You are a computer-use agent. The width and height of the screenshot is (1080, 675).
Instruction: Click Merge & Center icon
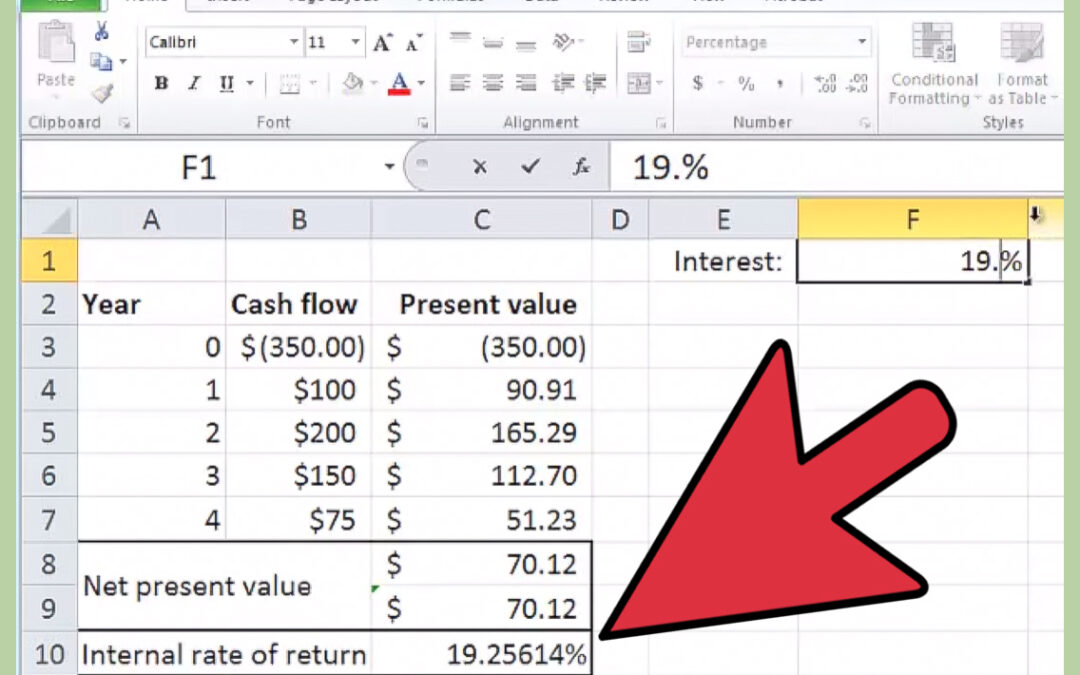pyautogui.click(x=638, y=83)
